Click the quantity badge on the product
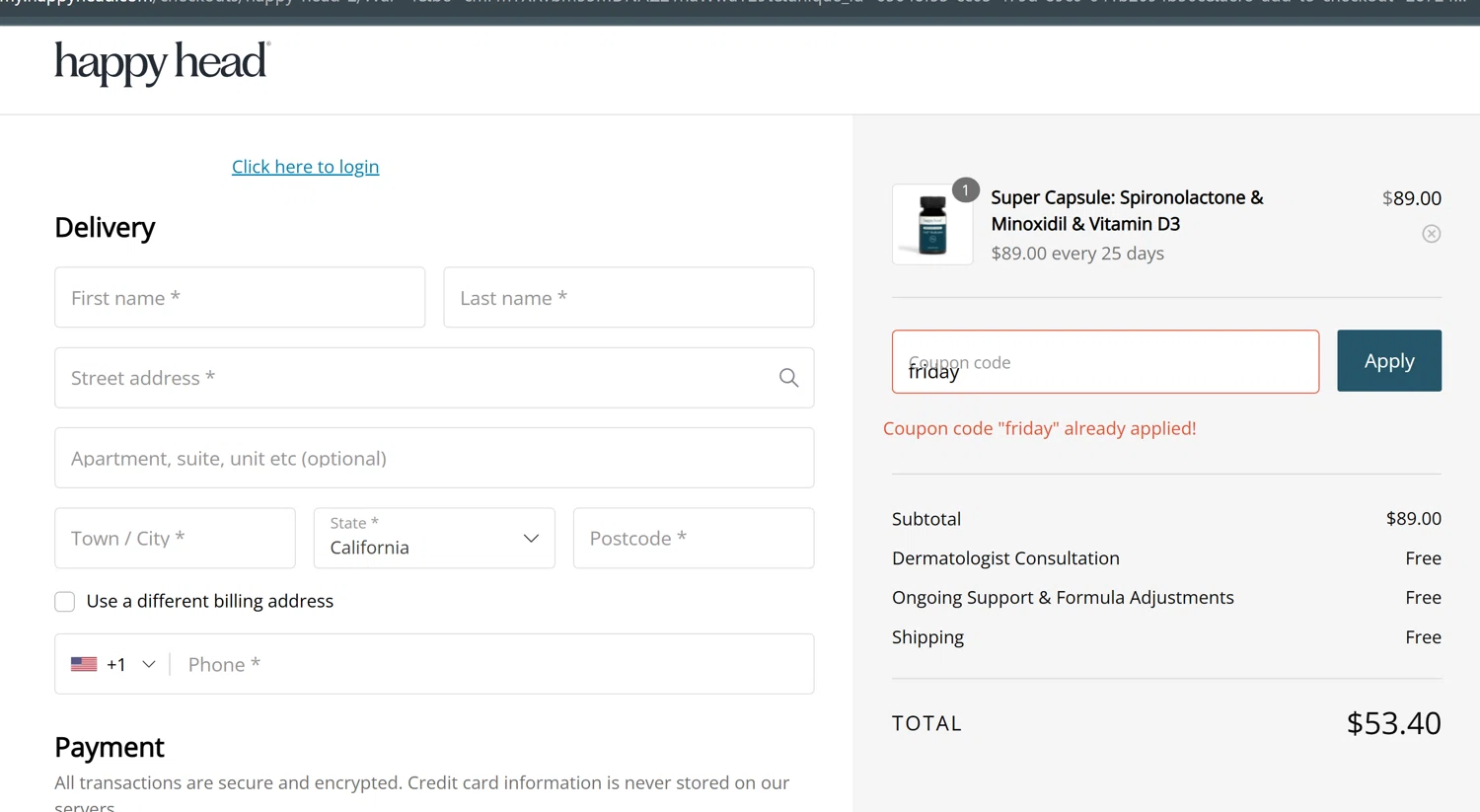The image size is (1480, 812). pos(965,189)
